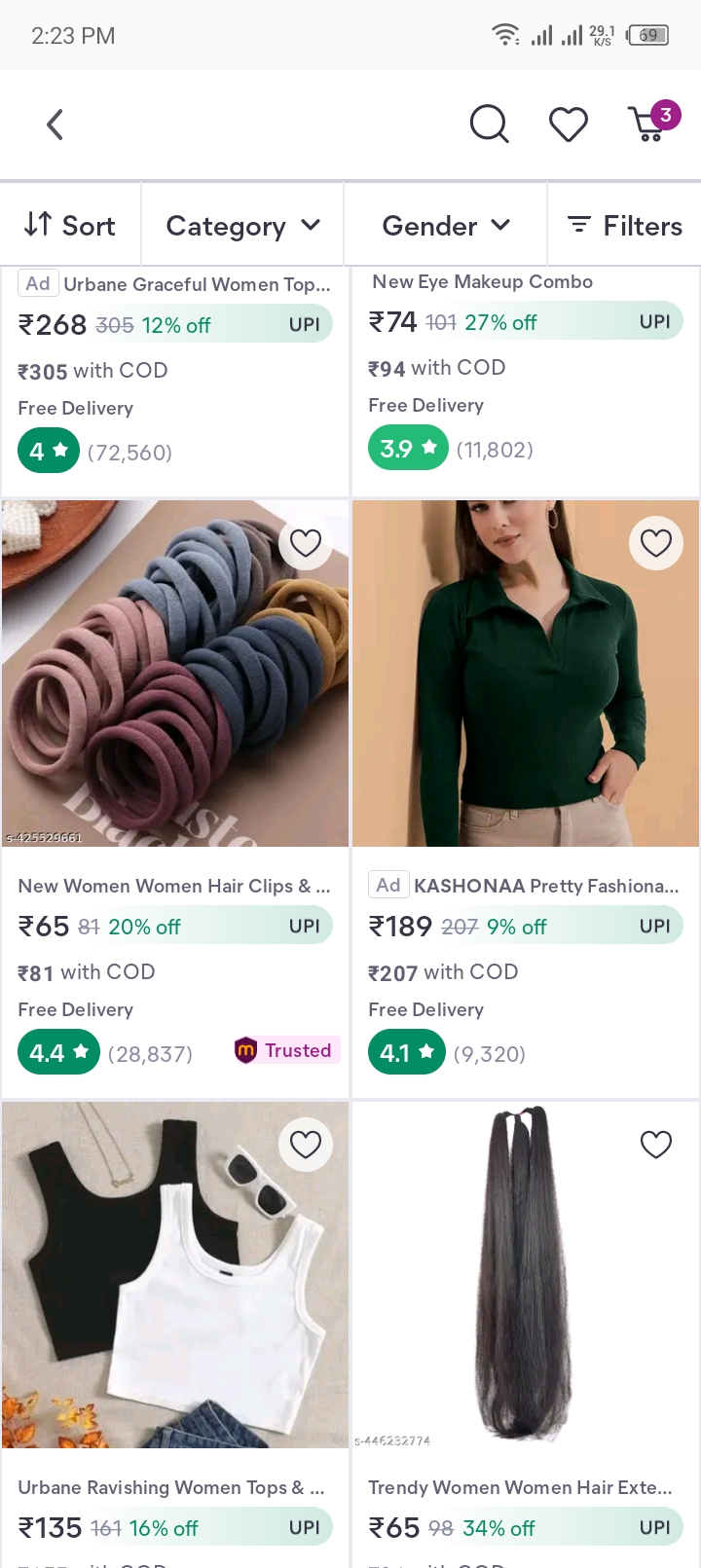This screenshot has width=701, height=1568.
Task: Expand the Gender dropdown
Action: pos(445,226)
